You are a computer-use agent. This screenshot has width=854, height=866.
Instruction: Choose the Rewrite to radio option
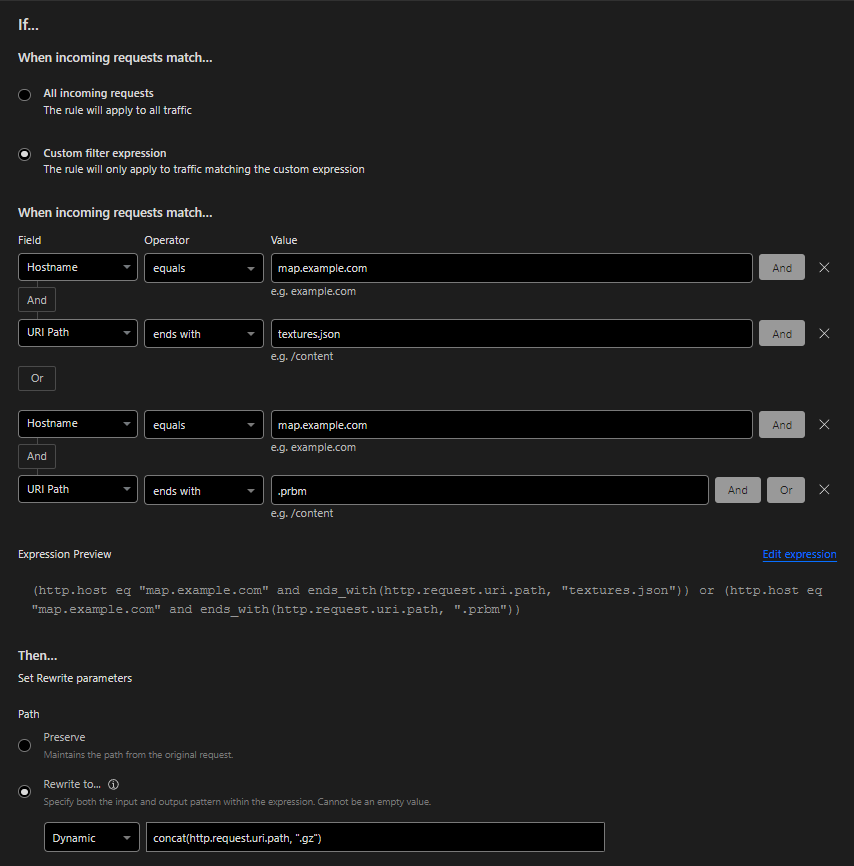pos(25,792)
